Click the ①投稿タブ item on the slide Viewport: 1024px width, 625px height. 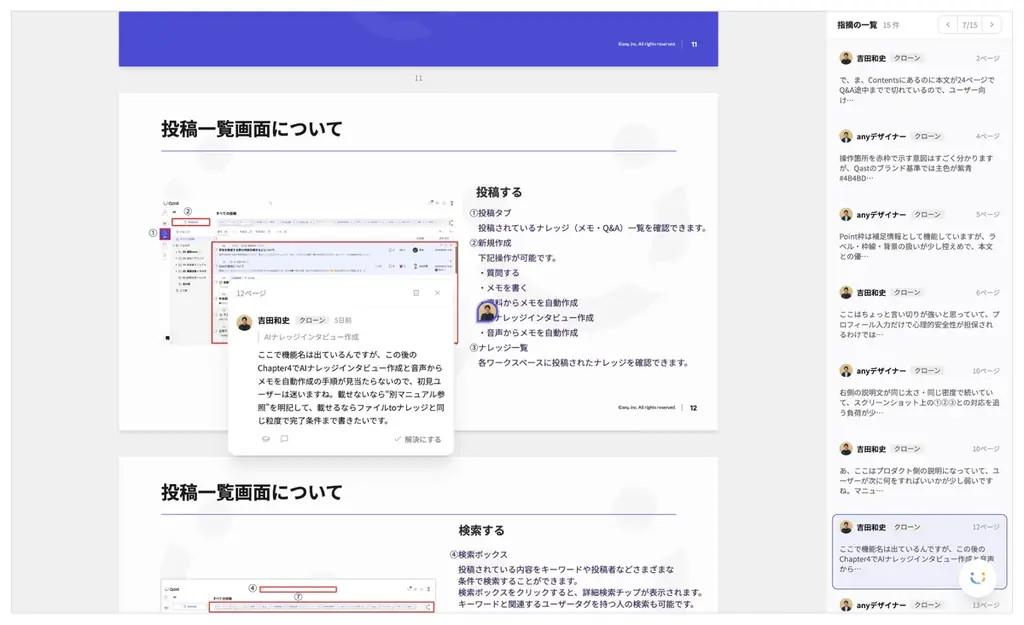(x=490, y=213)
